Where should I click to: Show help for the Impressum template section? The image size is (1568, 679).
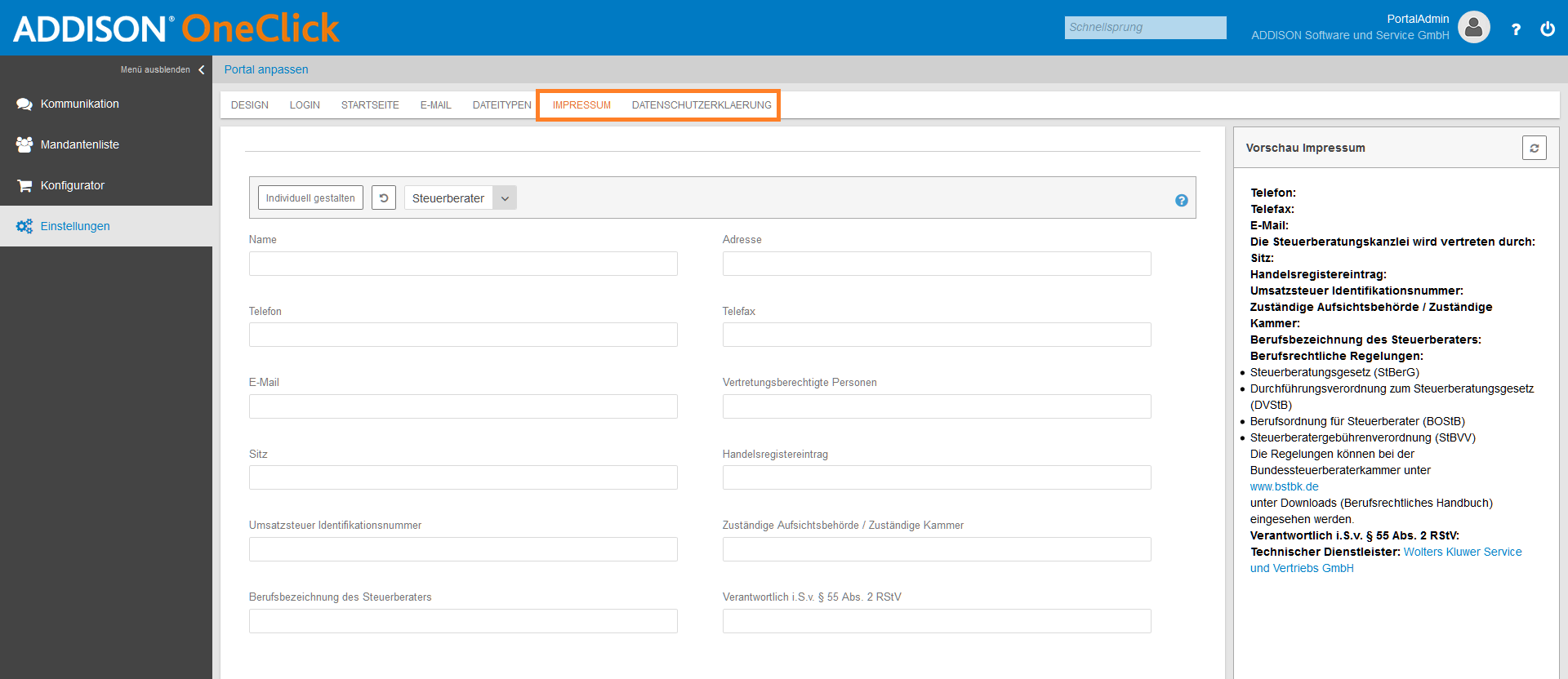pyautogui.click(x=1181, y=201)
